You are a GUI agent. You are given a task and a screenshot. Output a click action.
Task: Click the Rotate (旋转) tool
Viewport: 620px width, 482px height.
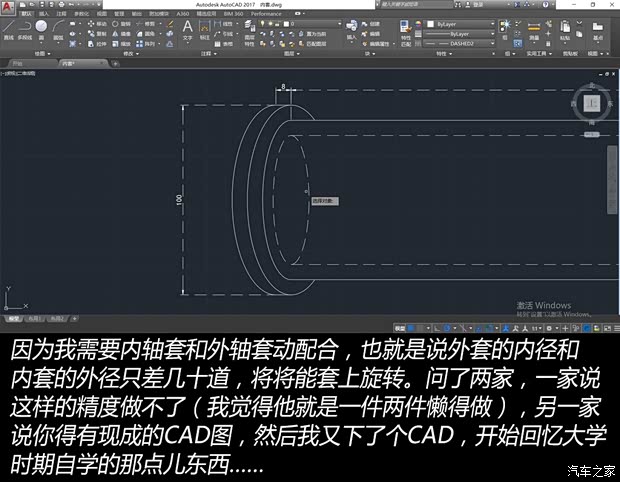pyautogui.click(x=121, y=24)
